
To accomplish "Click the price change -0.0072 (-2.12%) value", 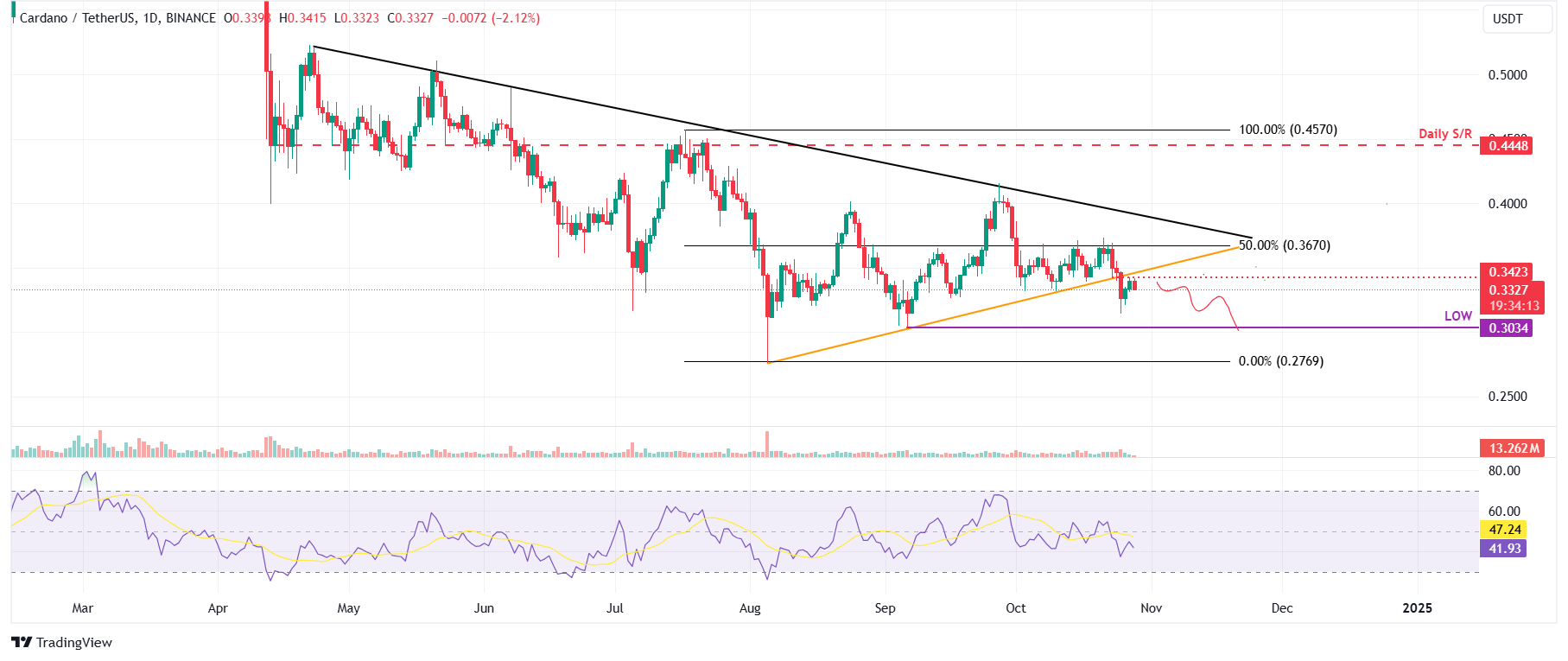I will coord(491,18).
